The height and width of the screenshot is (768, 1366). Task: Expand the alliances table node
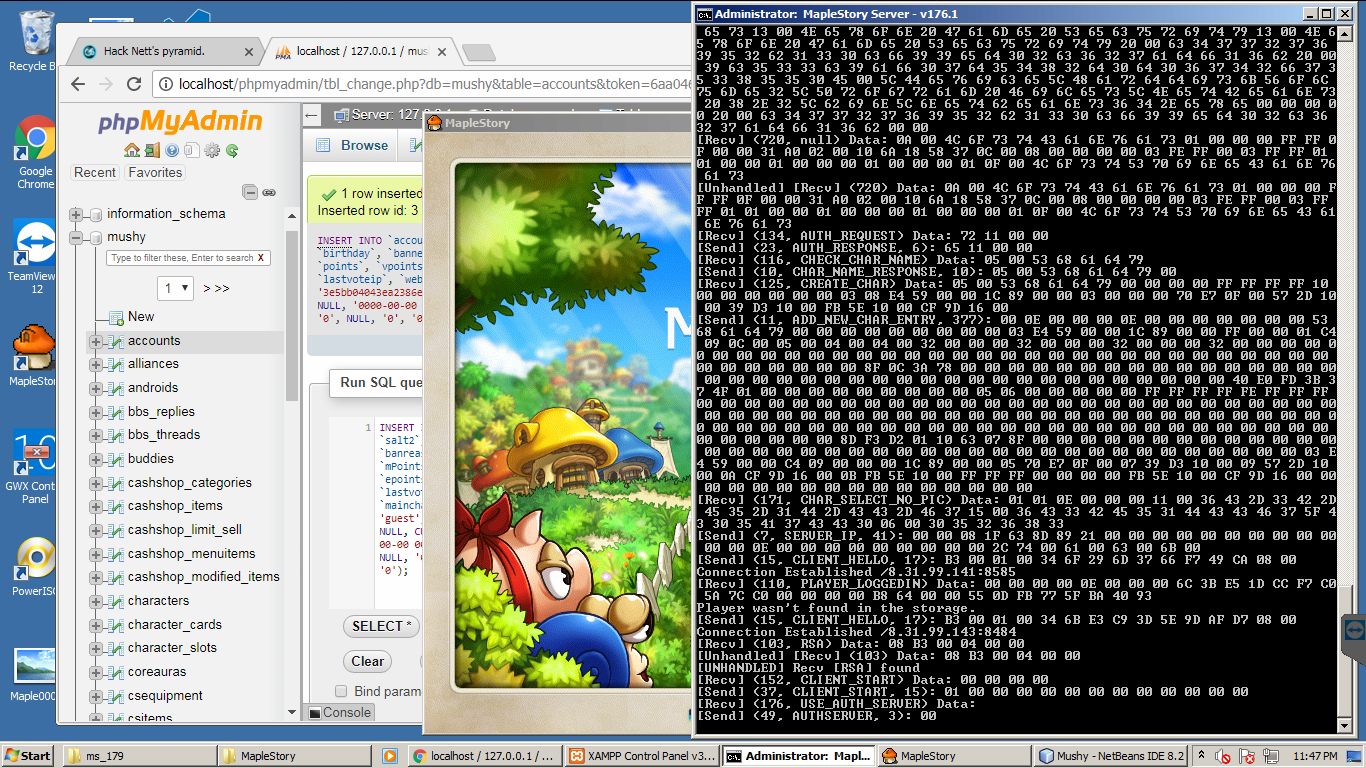point(96,364)
